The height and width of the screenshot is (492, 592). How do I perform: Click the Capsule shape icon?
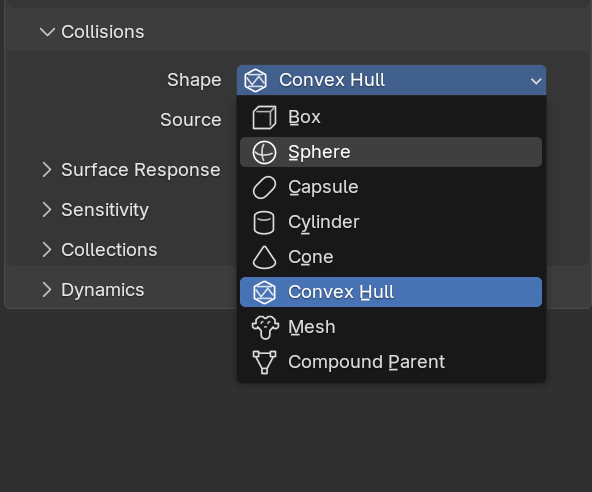264,187
